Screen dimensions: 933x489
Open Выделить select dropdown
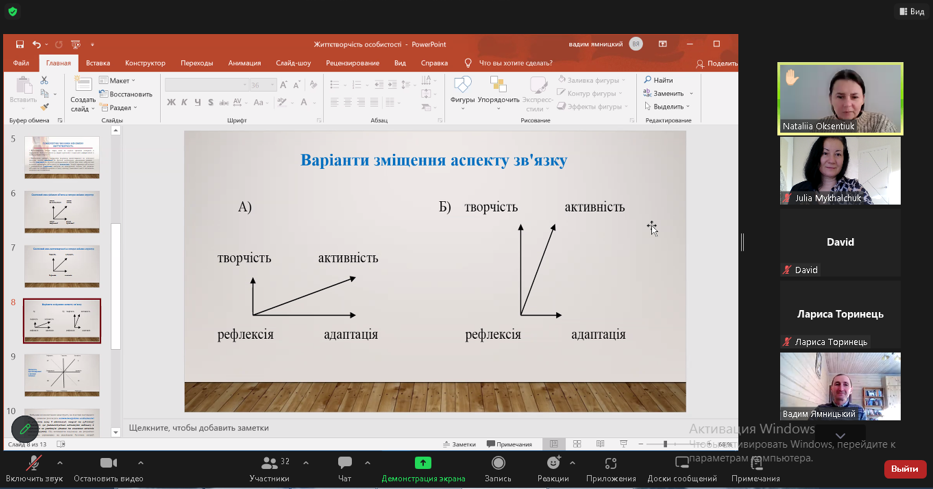click(x=667, y=106)
